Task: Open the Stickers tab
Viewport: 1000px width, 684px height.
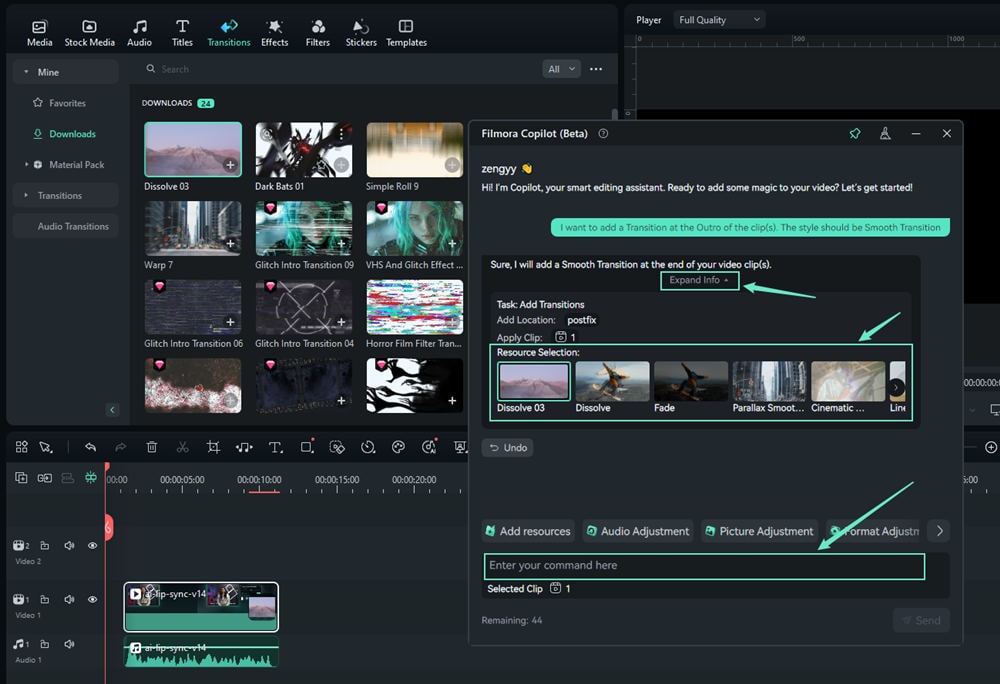Action: pos(361,33)
